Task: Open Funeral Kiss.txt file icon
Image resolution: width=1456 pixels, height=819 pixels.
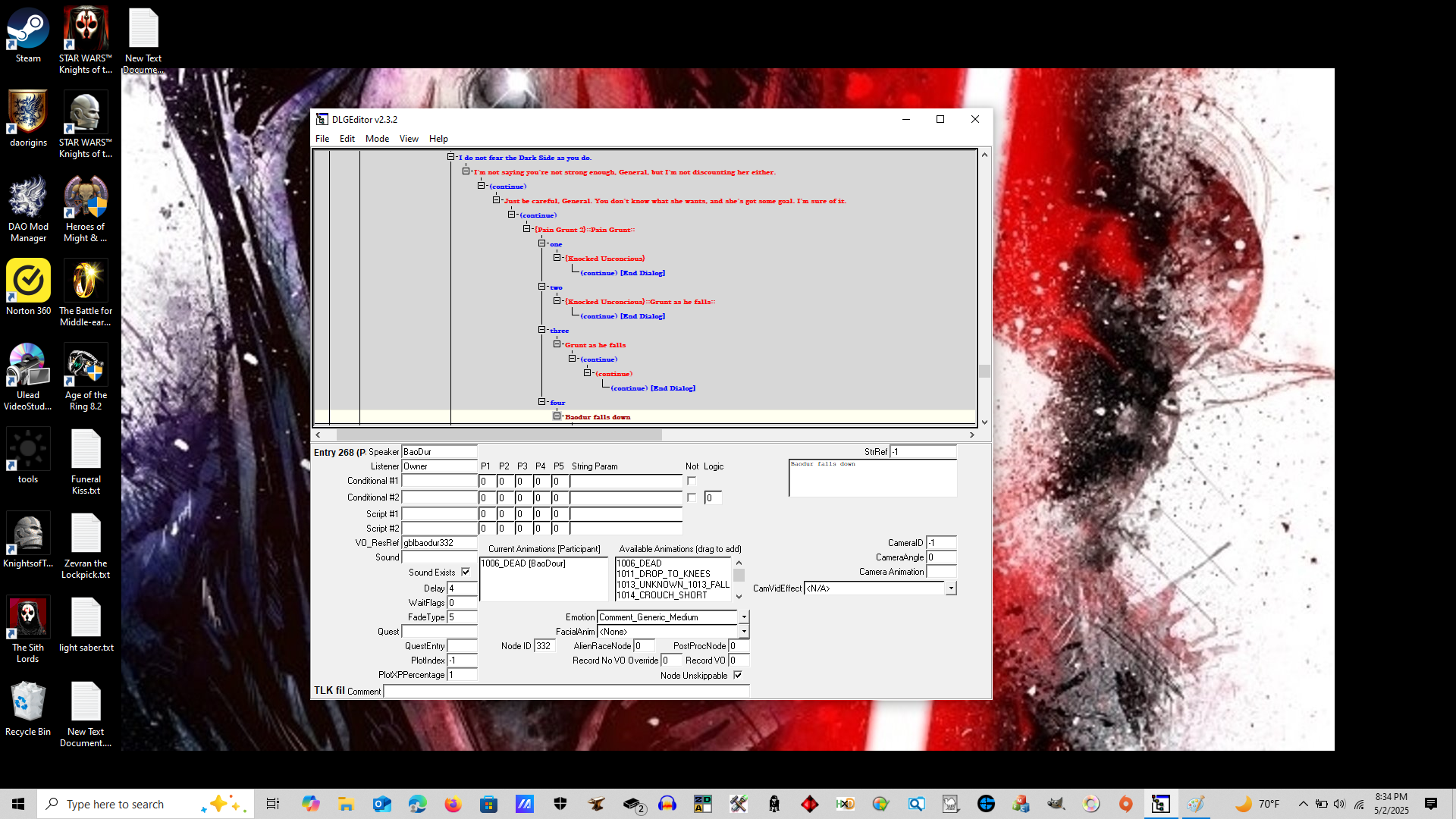Action: pyautogui.click(x=86, y=461)
